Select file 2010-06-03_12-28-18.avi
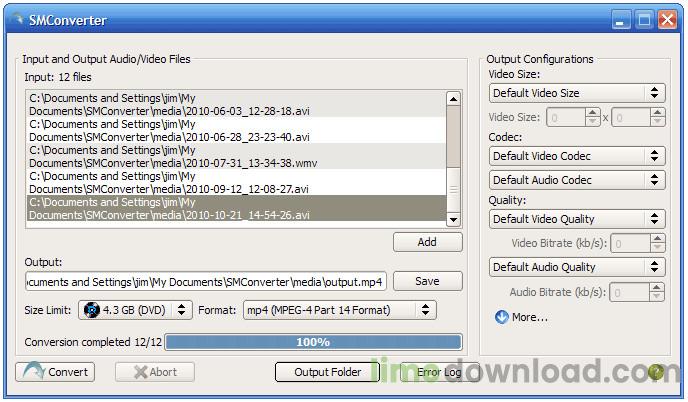Screen dimensions: 688x402 click(236, 104)
